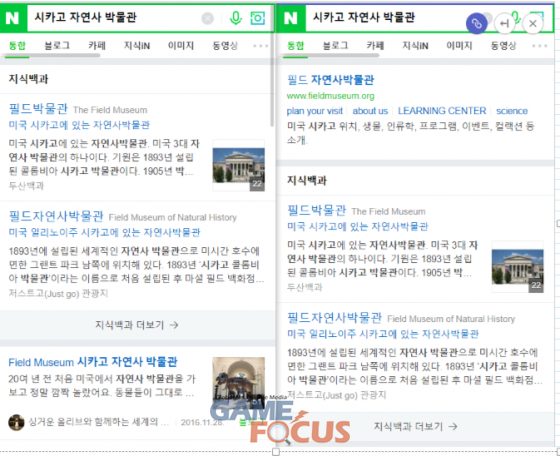The width and height of the screenshot is (560, 456).
Task: Select 통합 tab in left pane
Action: click(17, 46)
